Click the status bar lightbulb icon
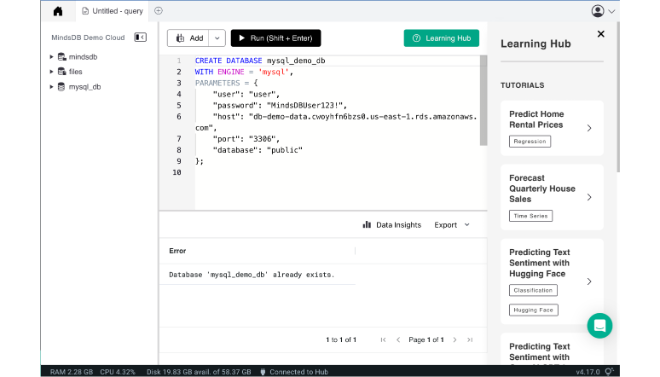 pyautogui.click(x=609, y=372)
